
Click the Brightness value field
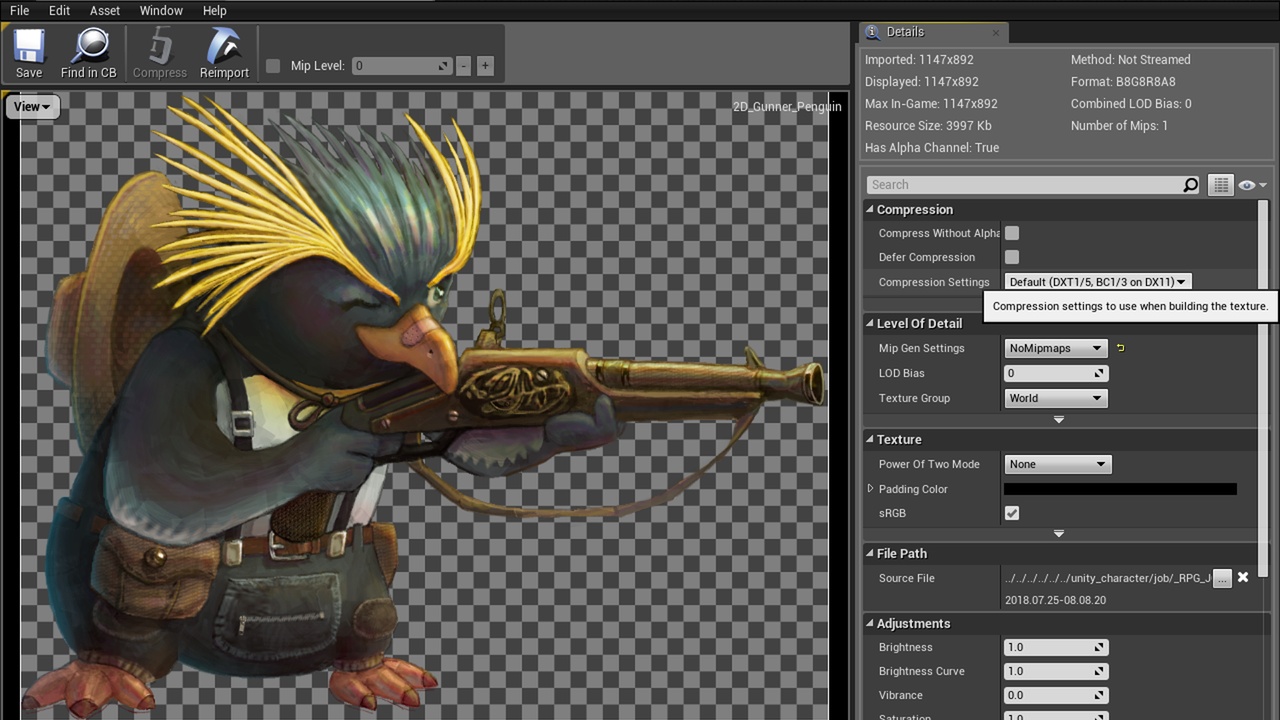(1056, 647)
